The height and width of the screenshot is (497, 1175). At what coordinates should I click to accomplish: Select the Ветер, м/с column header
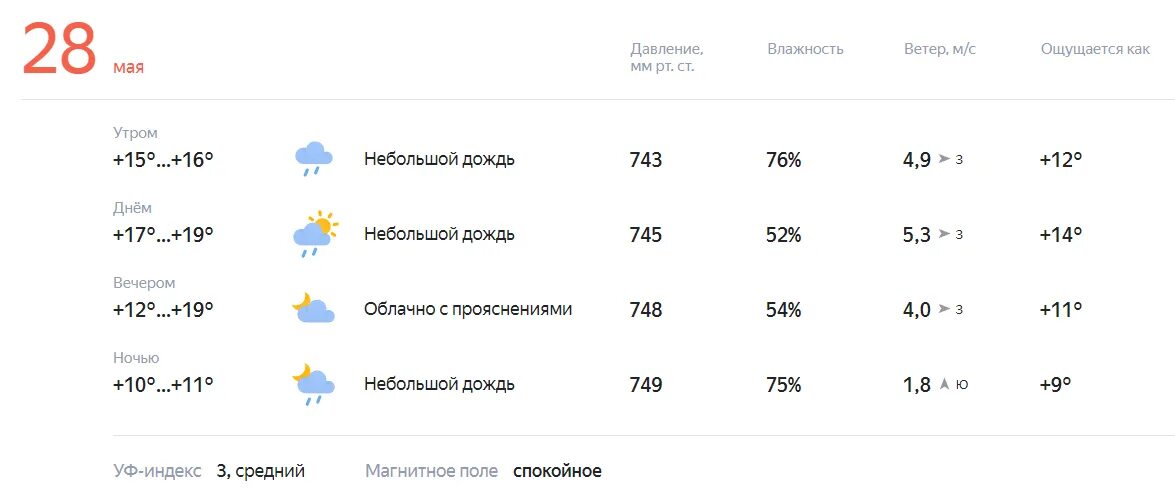[940, 49]
